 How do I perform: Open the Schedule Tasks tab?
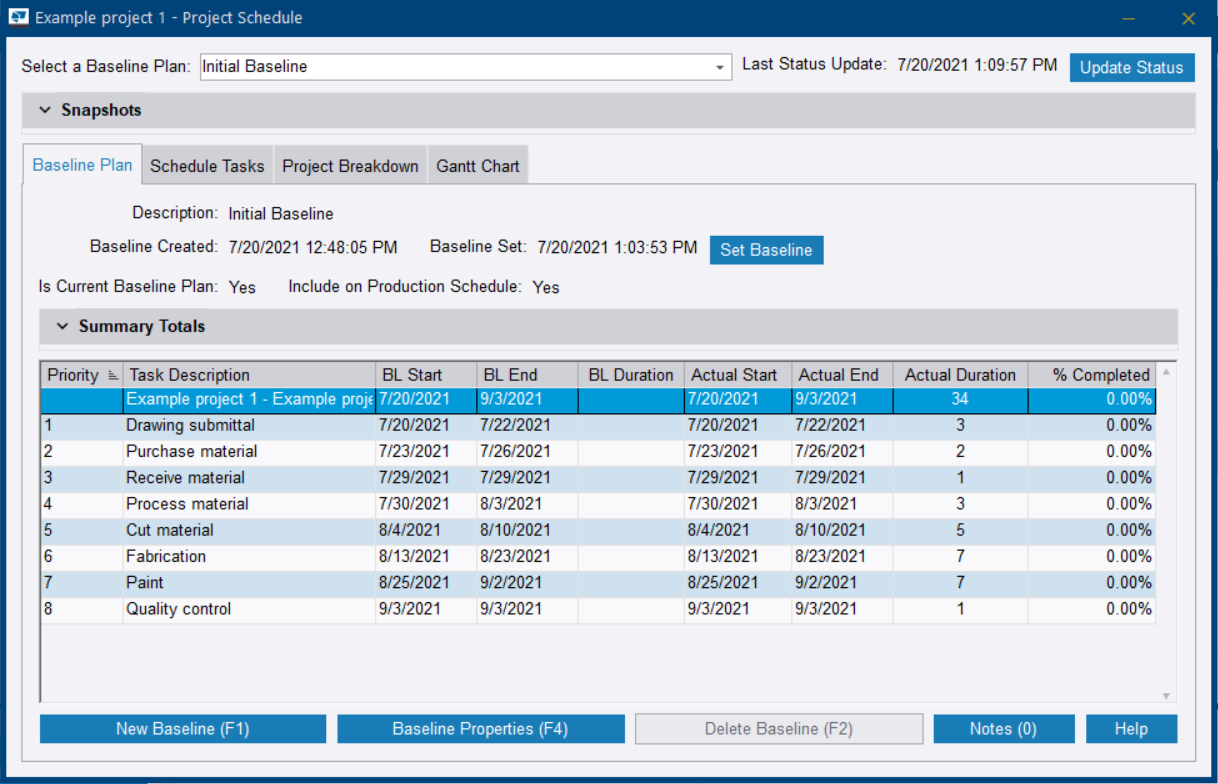pos(207,164)
